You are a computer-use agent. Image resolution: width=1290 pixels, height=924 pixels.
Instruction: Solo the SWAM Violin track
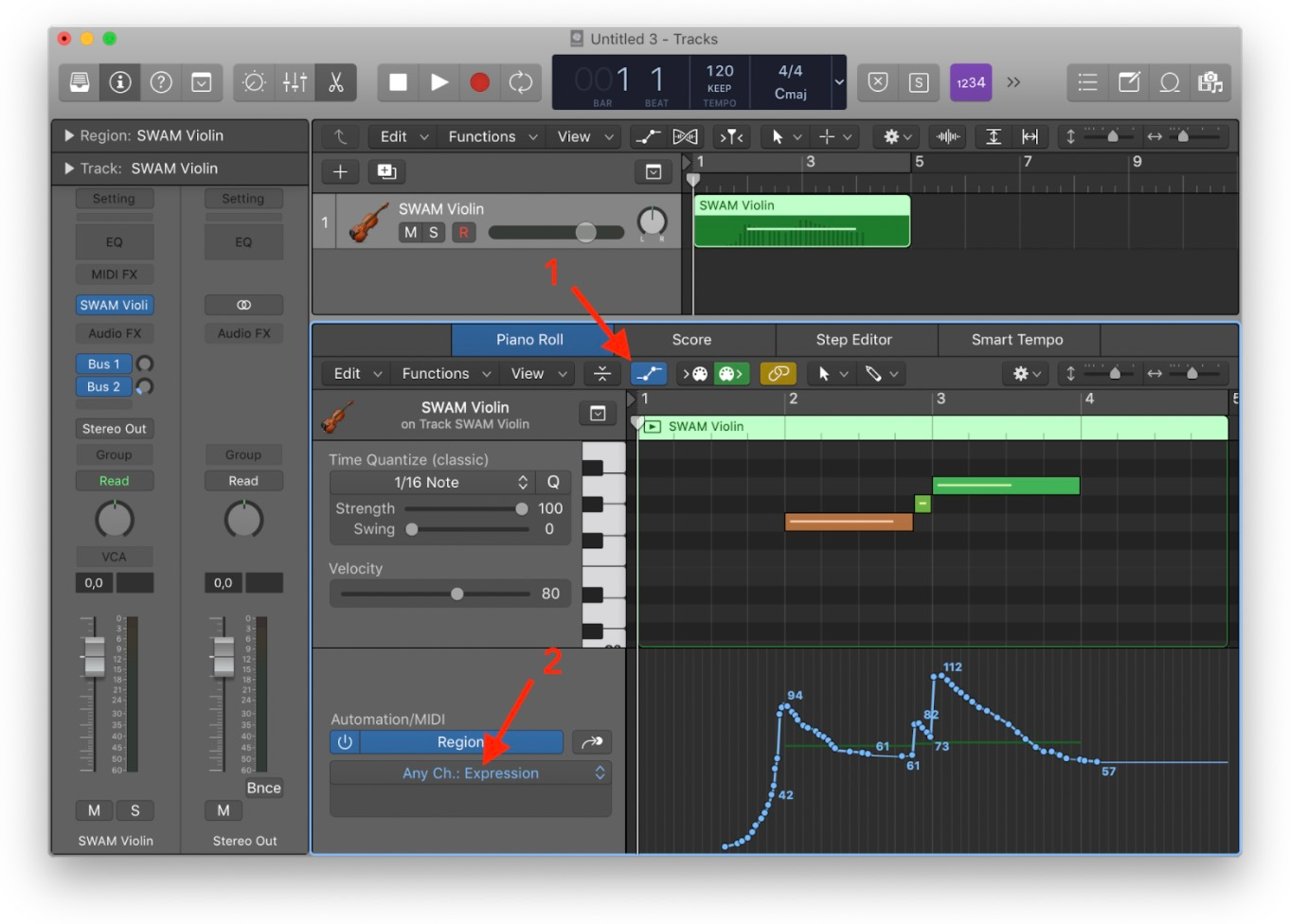pyautogui.click(x=433, y=232)
